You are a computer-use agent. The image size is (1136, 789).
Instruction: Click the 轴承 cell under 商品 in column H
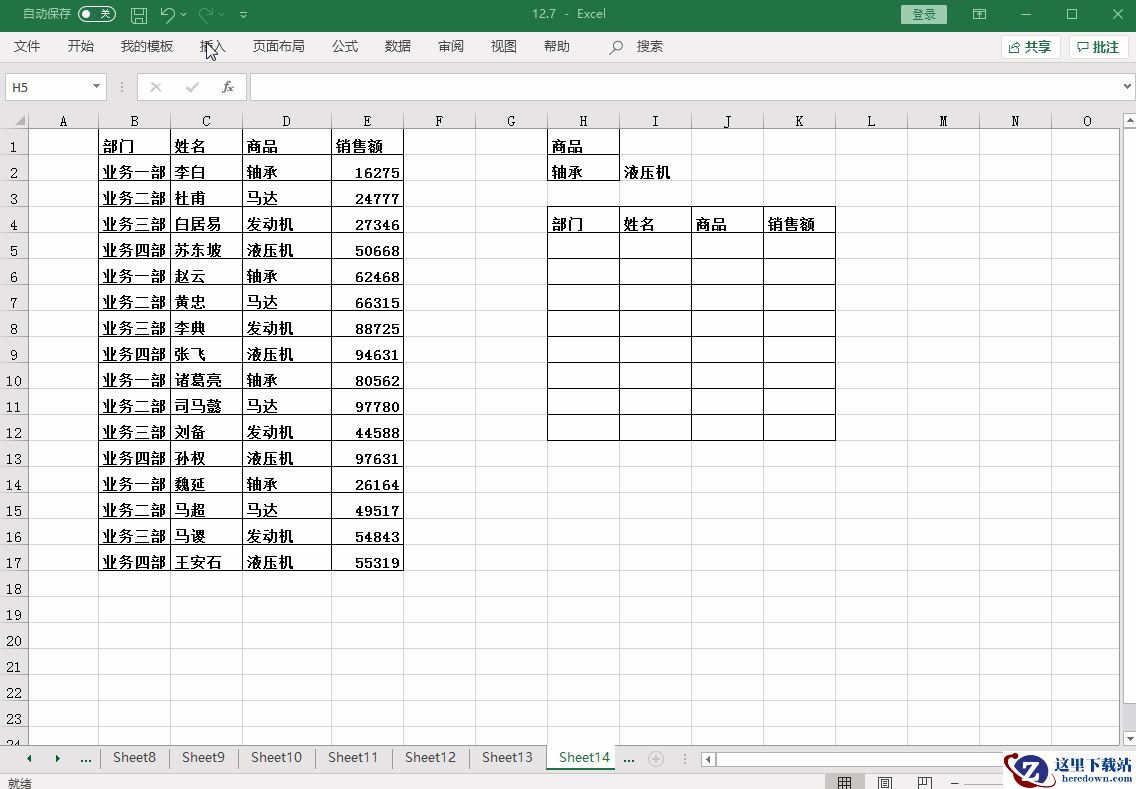click(583, 172)
